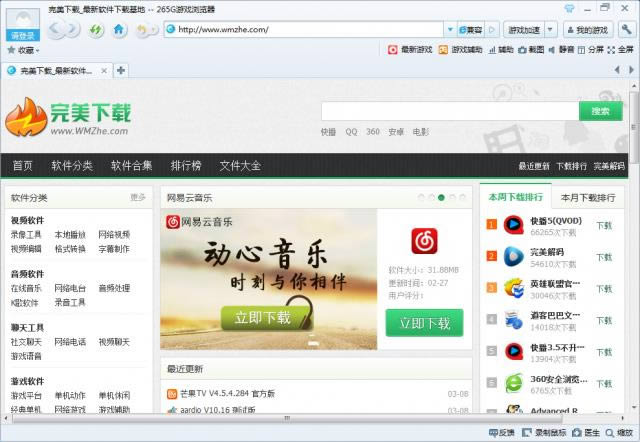Viewport: 640px width, 442px height.
Task: Click the user avatar login picture
Action: [x=23, y=24]
